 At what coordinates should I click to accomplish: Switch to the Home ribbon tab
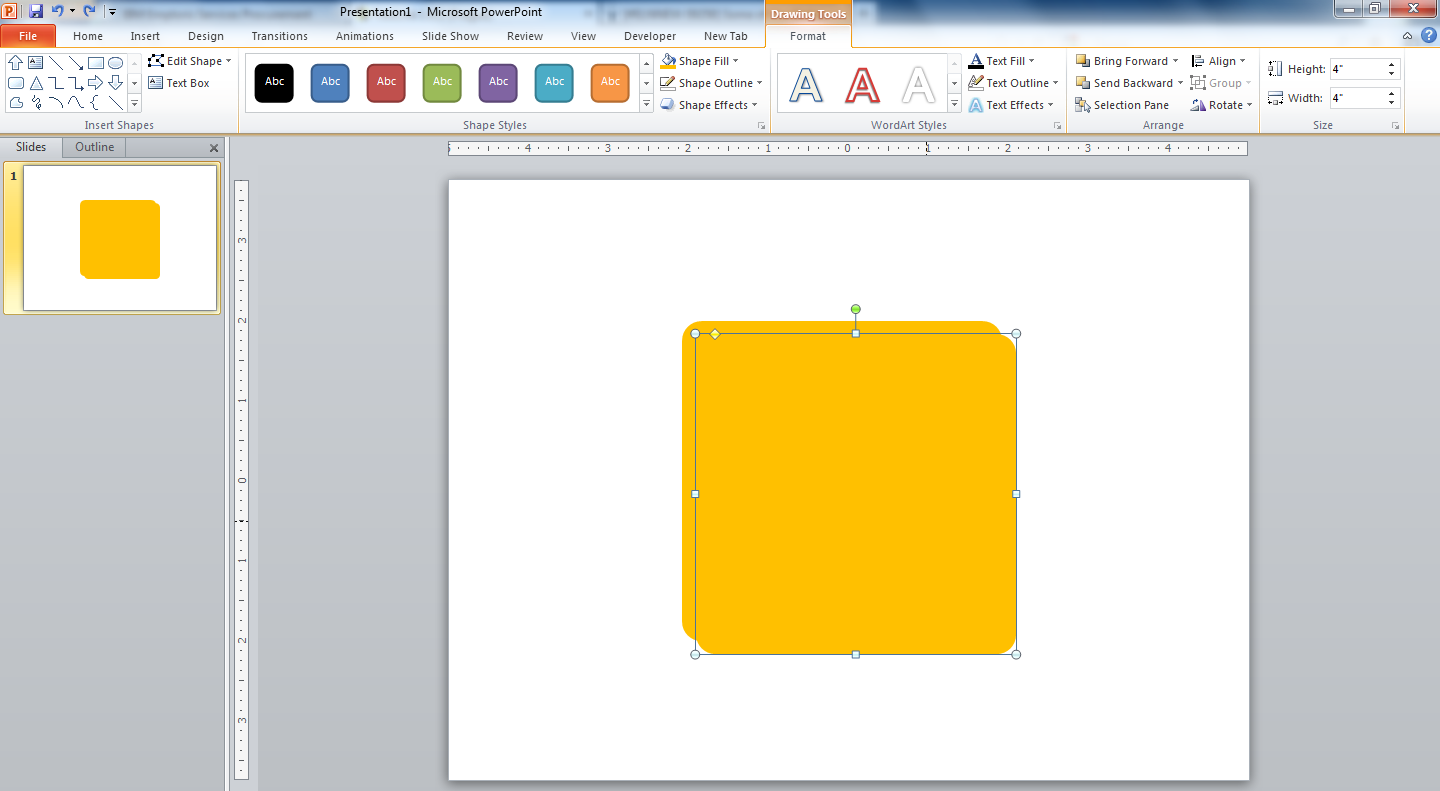(x=88, y=36)
